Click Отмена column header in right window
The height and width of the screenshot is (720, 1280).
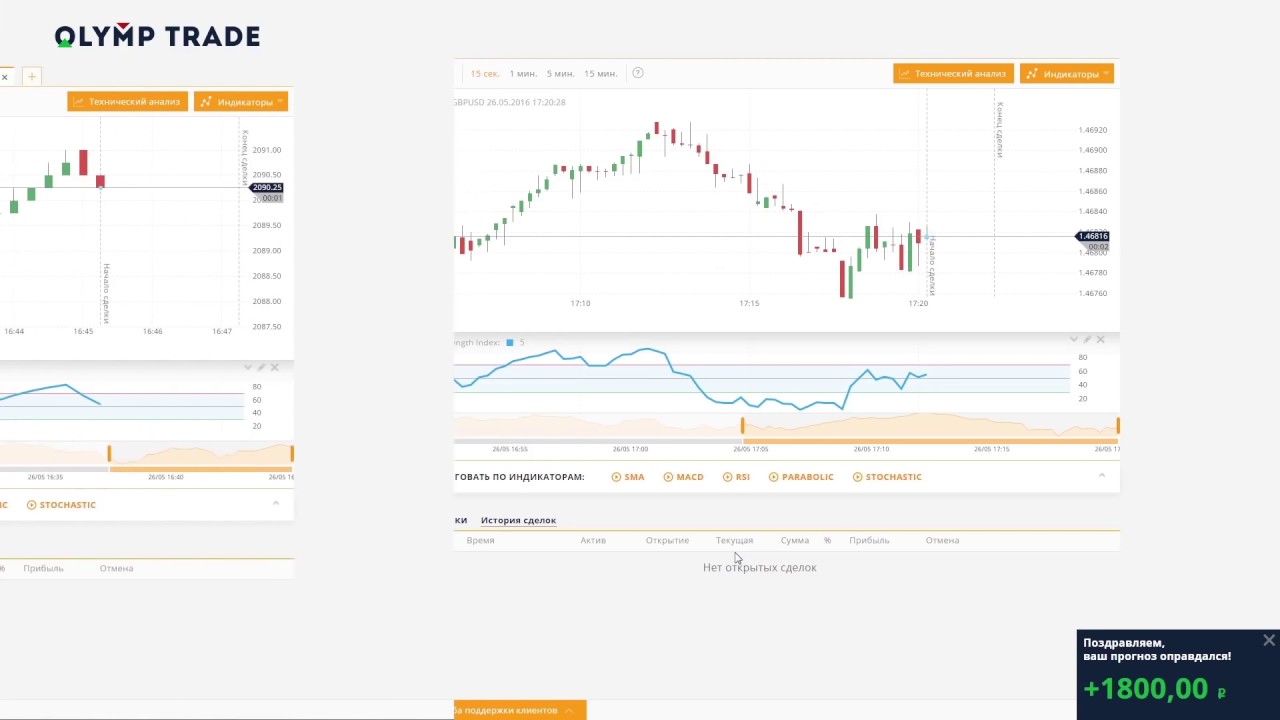pyautogui.click(x=942, y=540)
